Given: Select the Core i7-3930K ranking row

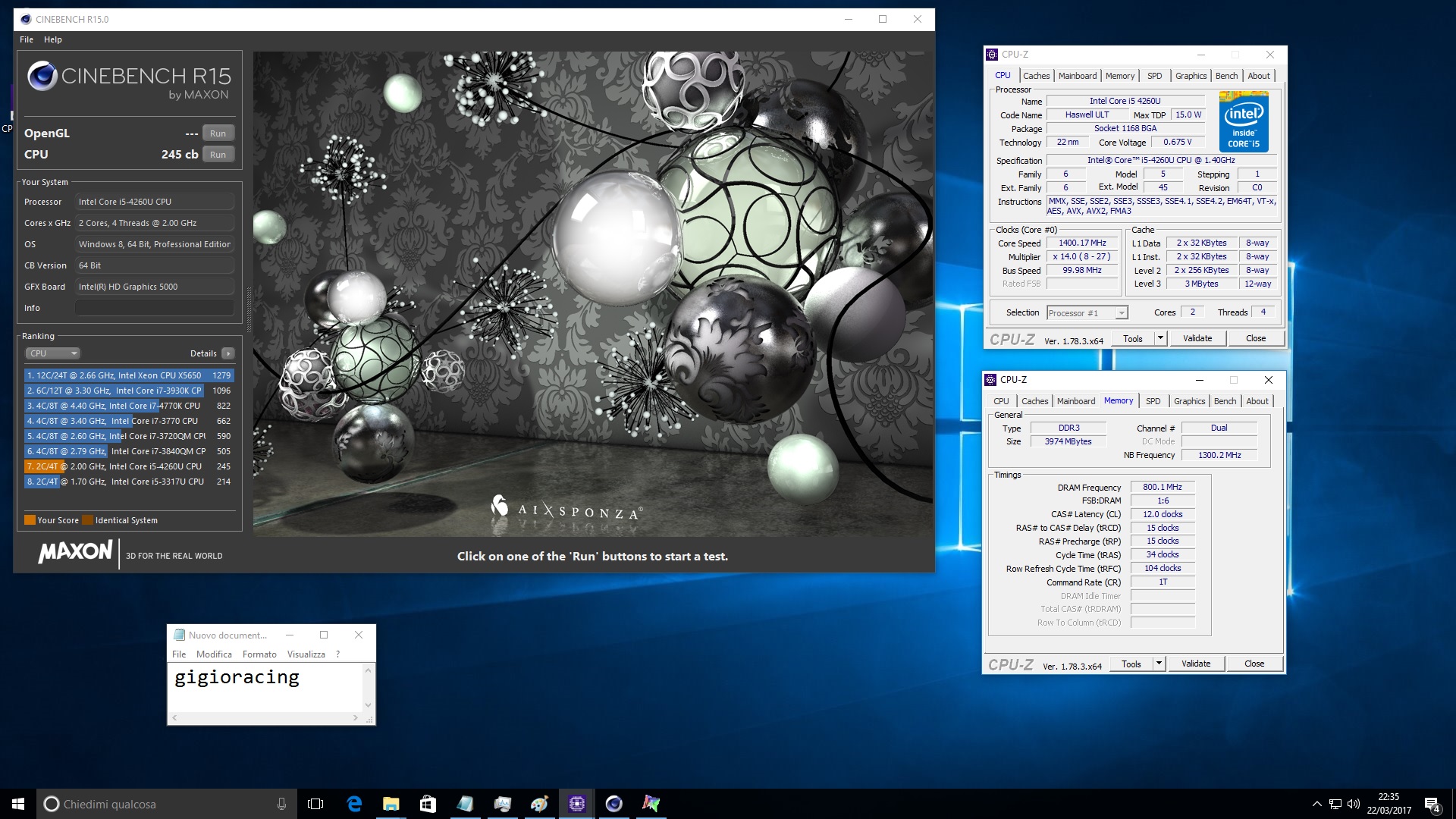Looking at the screenshot, I should 129,391.
